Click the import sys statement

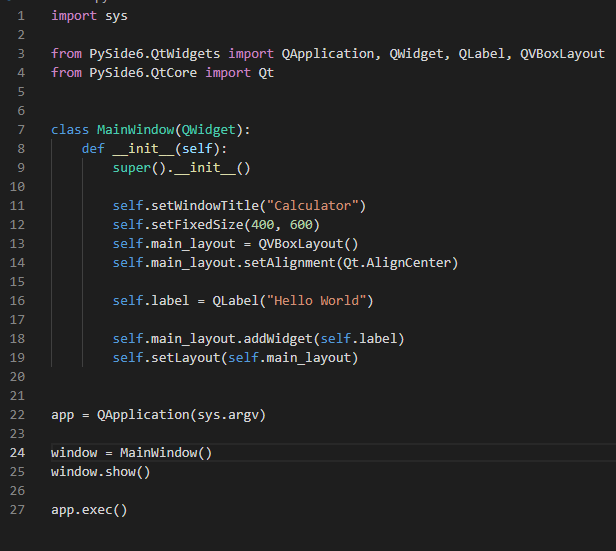pyautogui.click(x=89, y=16)
